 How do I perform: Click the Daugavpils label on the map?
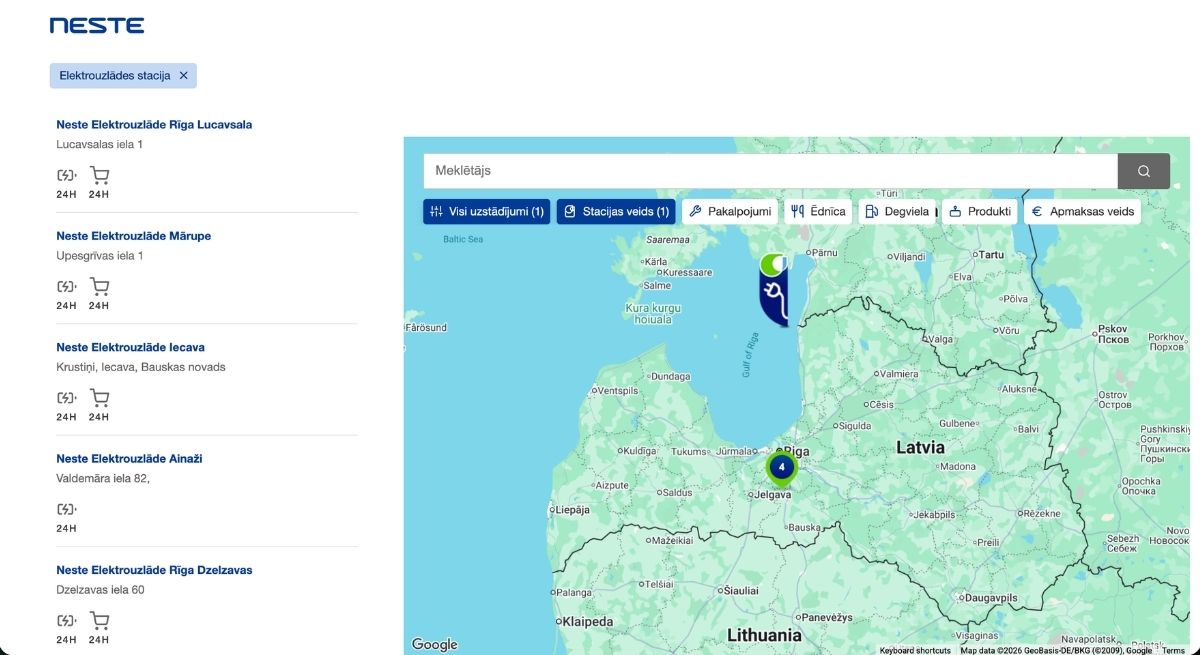pos(989,598)
